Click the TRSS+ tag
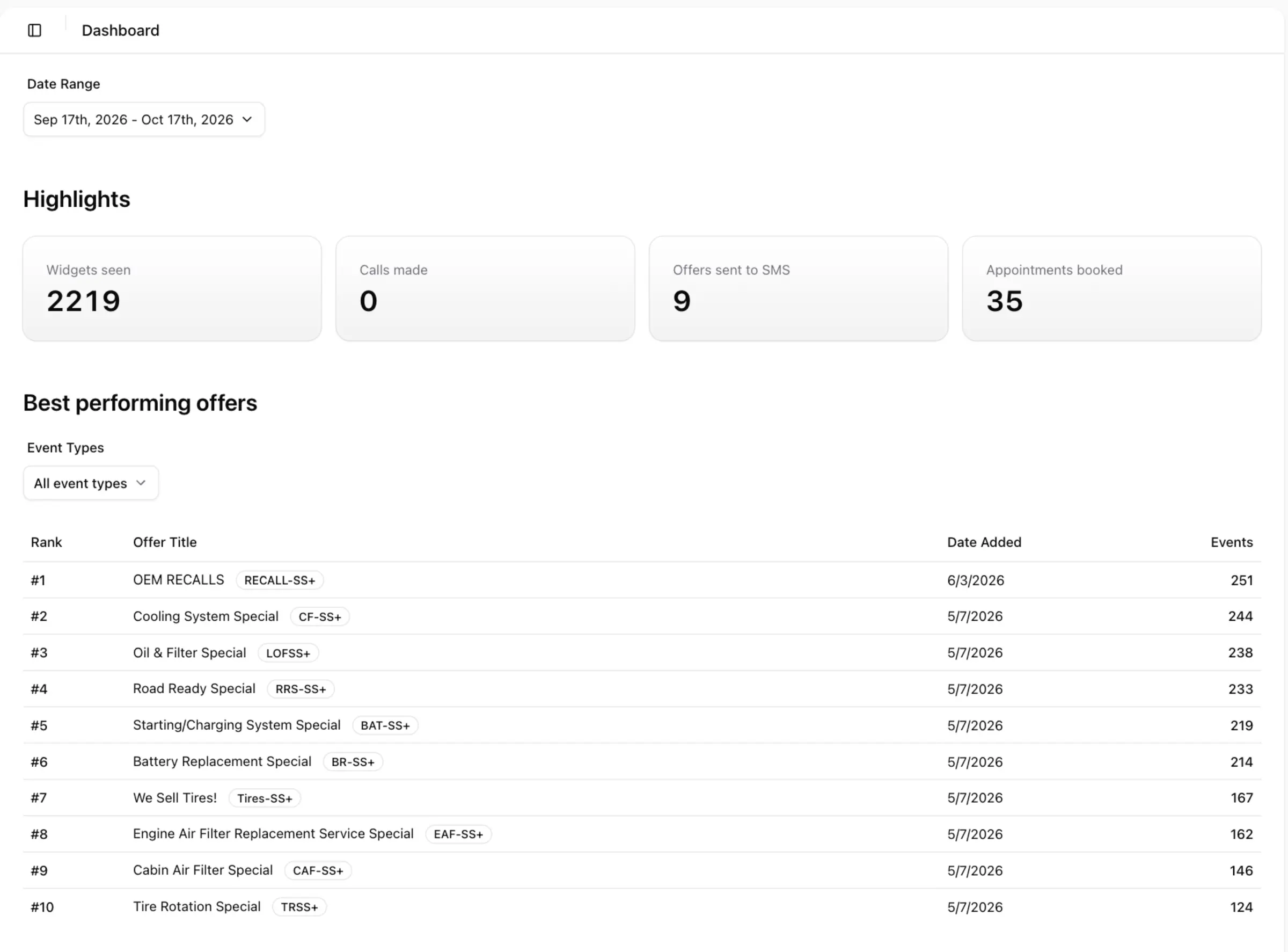Viewport: 1288px width, 952px height. [299, 907]
